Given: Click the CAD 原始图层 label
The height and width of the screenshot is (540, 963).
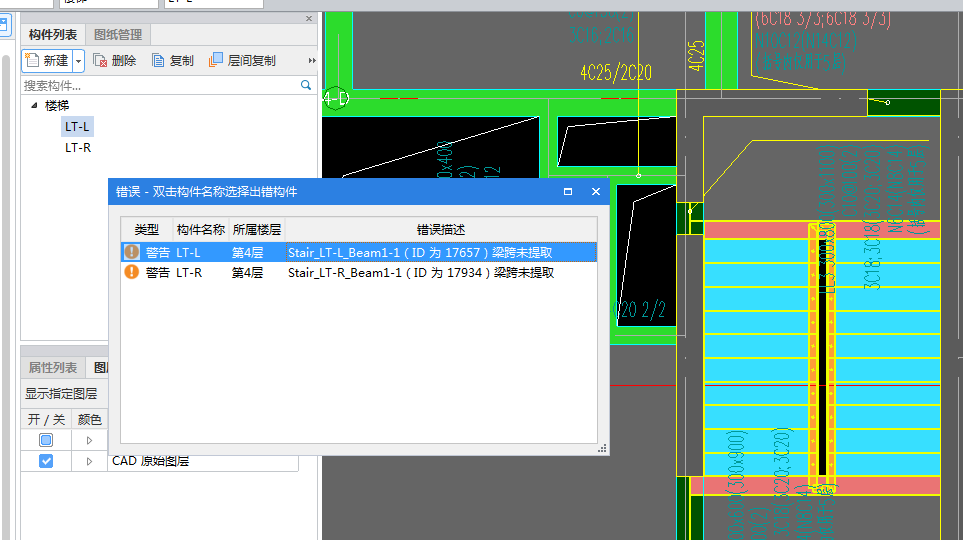Looking at the screenshot, I should [150, 461].
